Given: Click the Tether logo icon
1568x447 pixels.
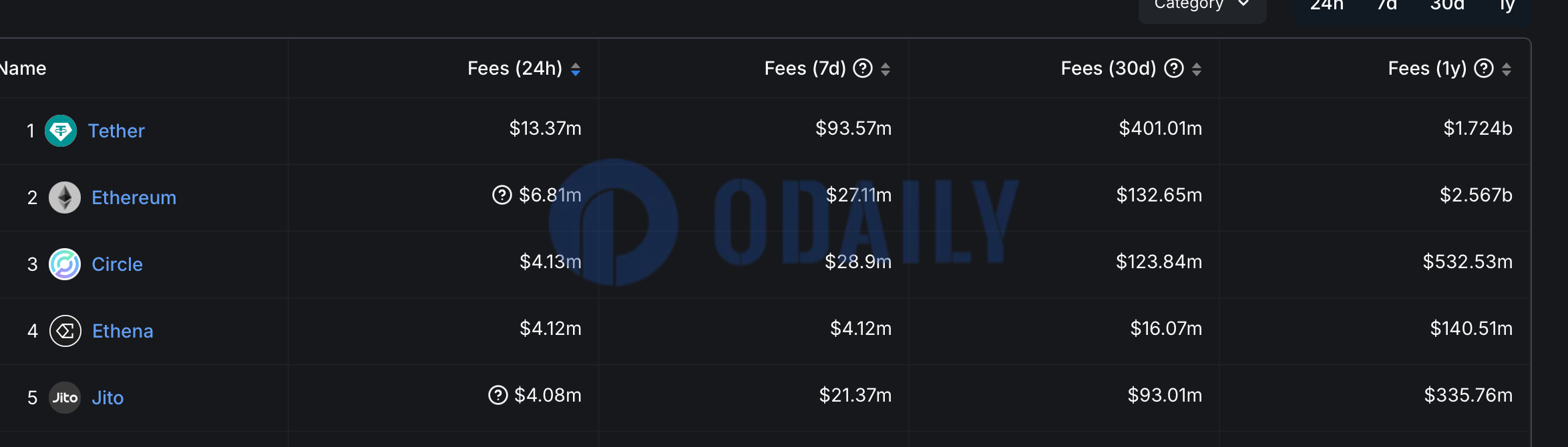Looking at the screenshot, I should [x=61, y=131].
